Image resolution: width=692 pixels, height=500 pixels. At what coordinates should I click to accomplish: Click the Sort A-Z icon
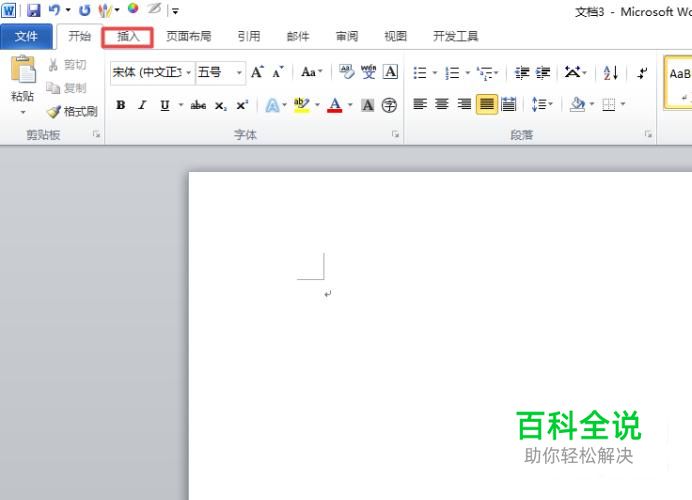click(x=611, y=72)
